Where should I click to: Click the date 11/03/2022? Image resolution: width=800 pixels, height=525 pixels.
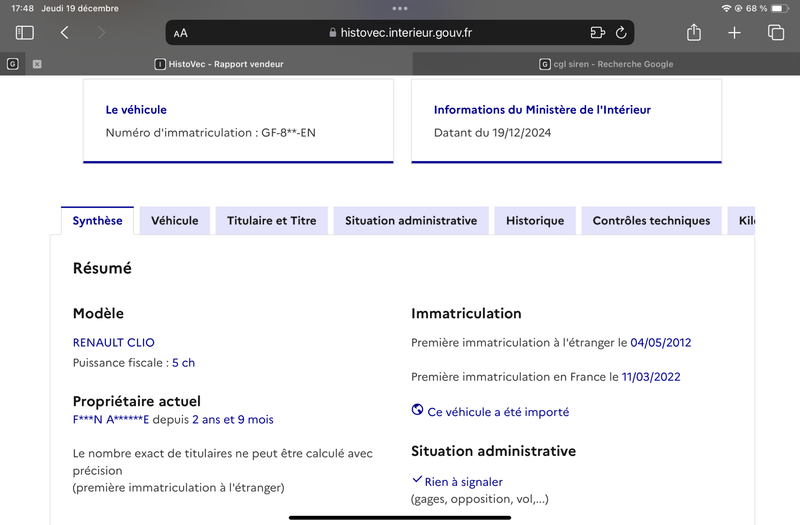click(x=651, y=377)
